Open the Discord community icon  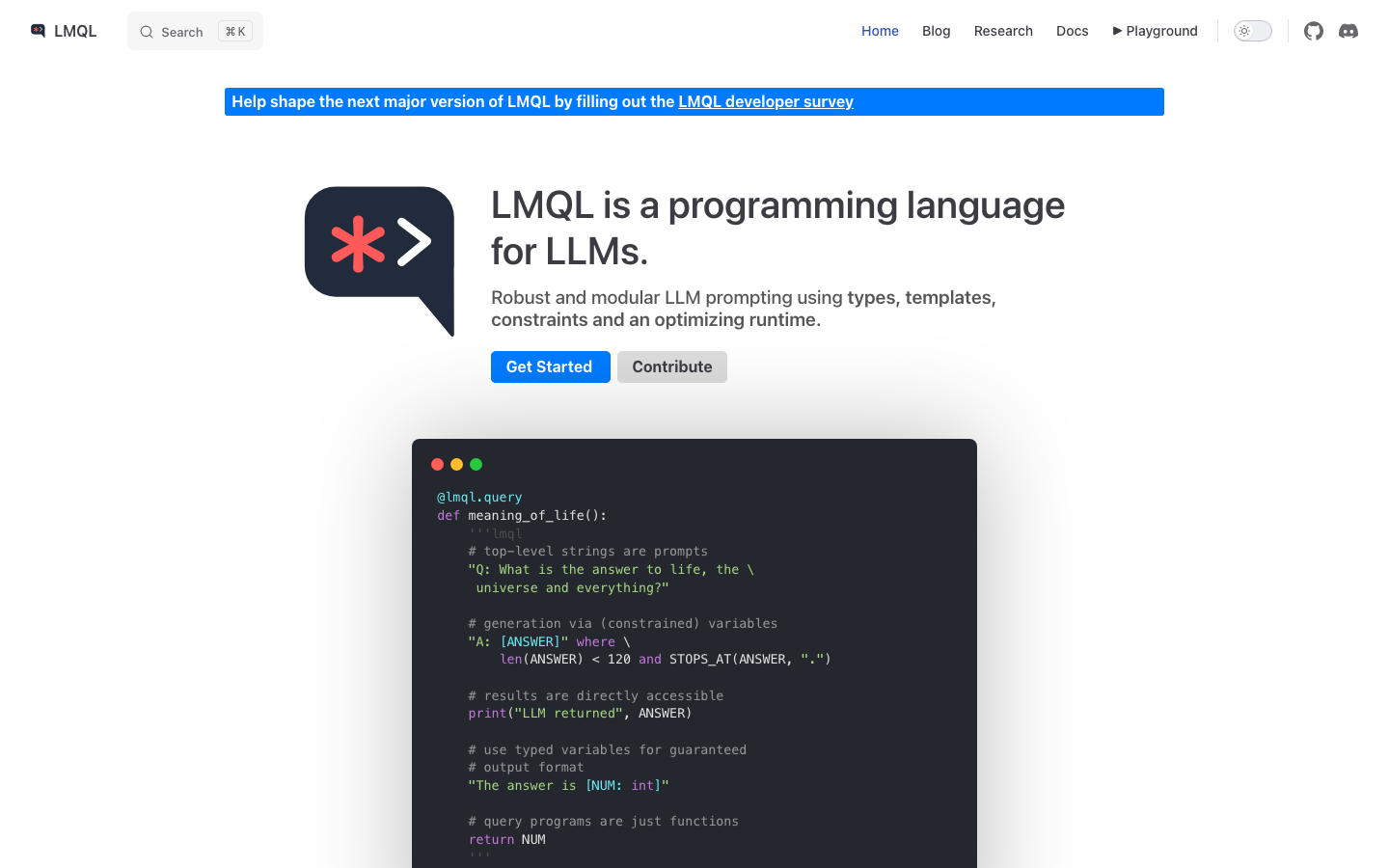pyautogui.click(x=1348, y=31)
